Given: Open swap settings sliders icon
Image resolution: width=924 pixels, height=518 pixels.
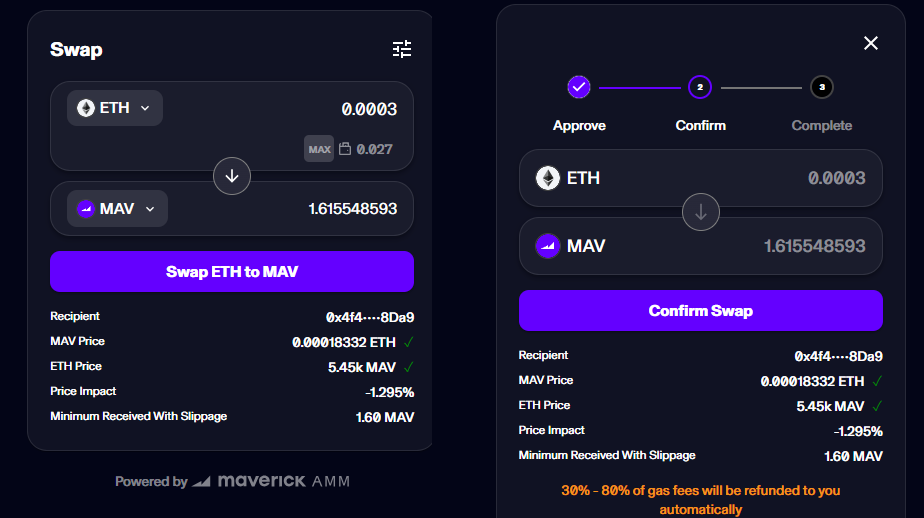Looking at the screenshot, I should tap(402, 49).
